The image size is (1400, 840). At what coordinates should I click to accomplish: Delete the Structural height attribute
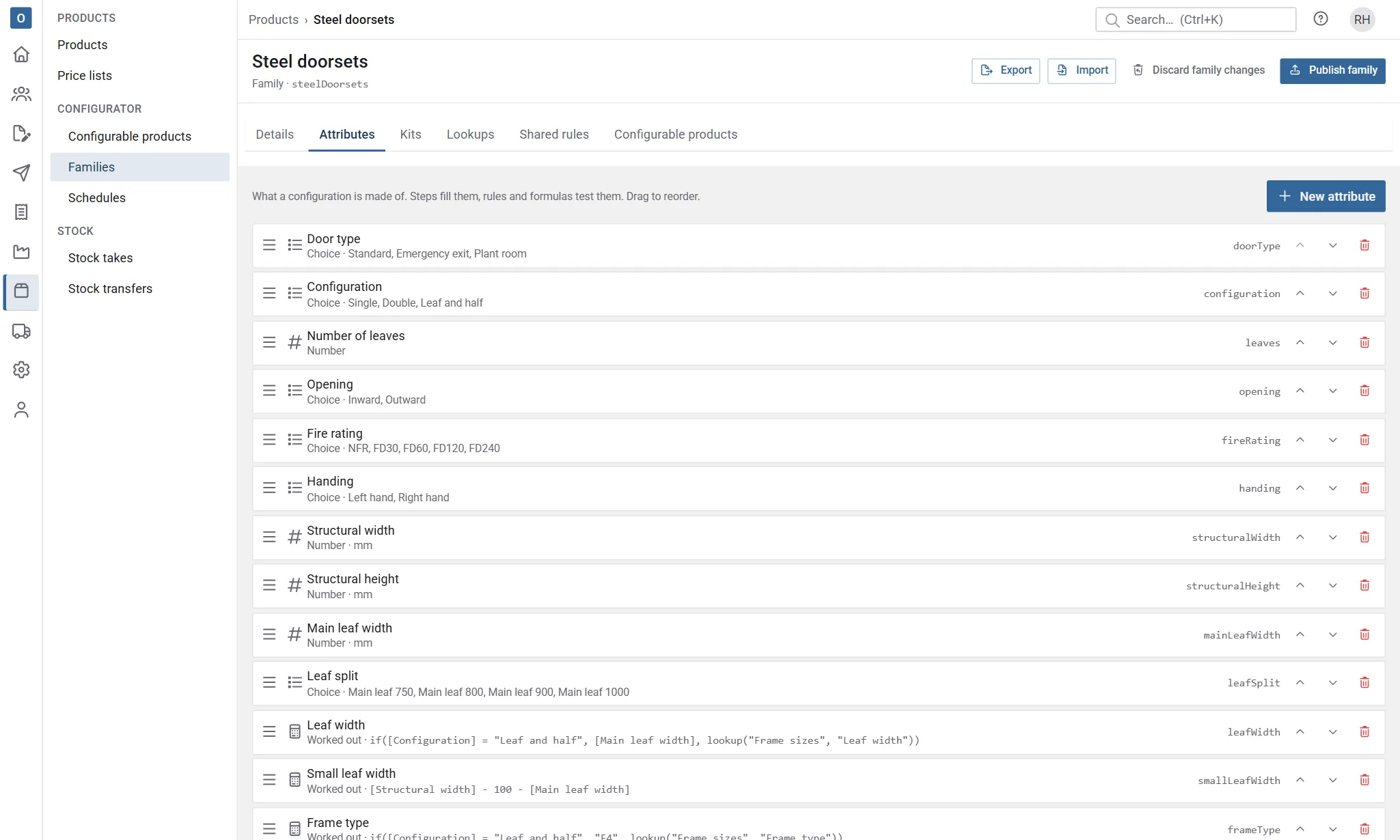[1364, 585]
